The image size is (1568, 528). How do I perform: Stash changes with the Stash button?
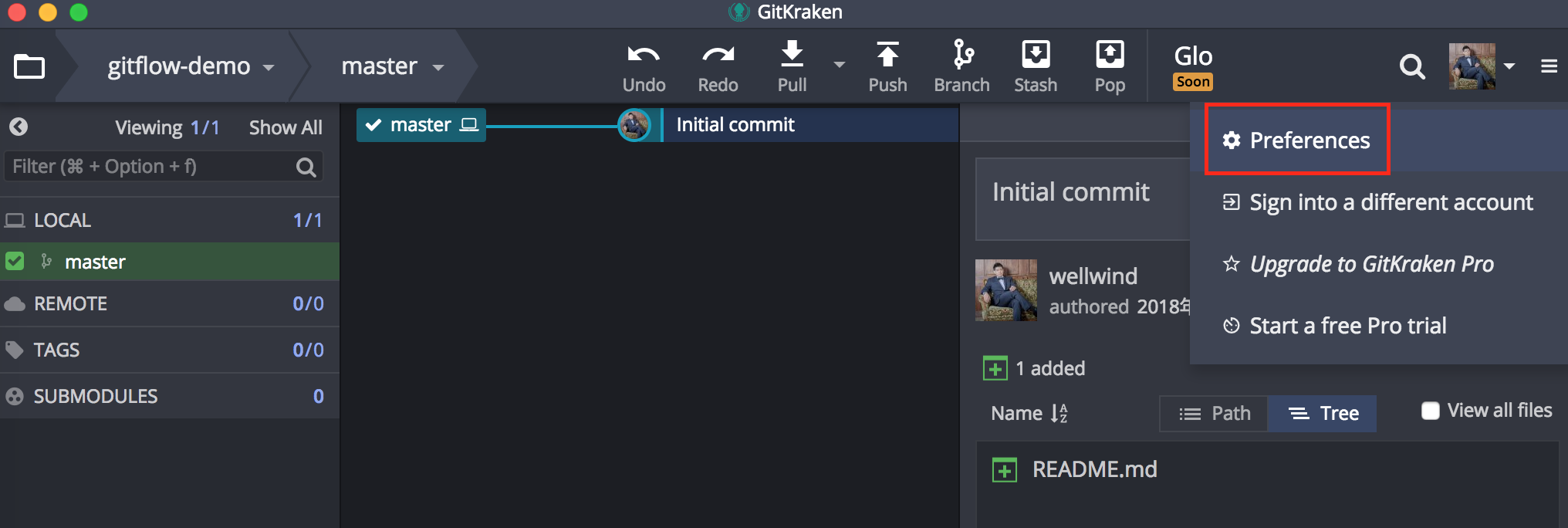pyautogui.click(x=1036, y=67)
